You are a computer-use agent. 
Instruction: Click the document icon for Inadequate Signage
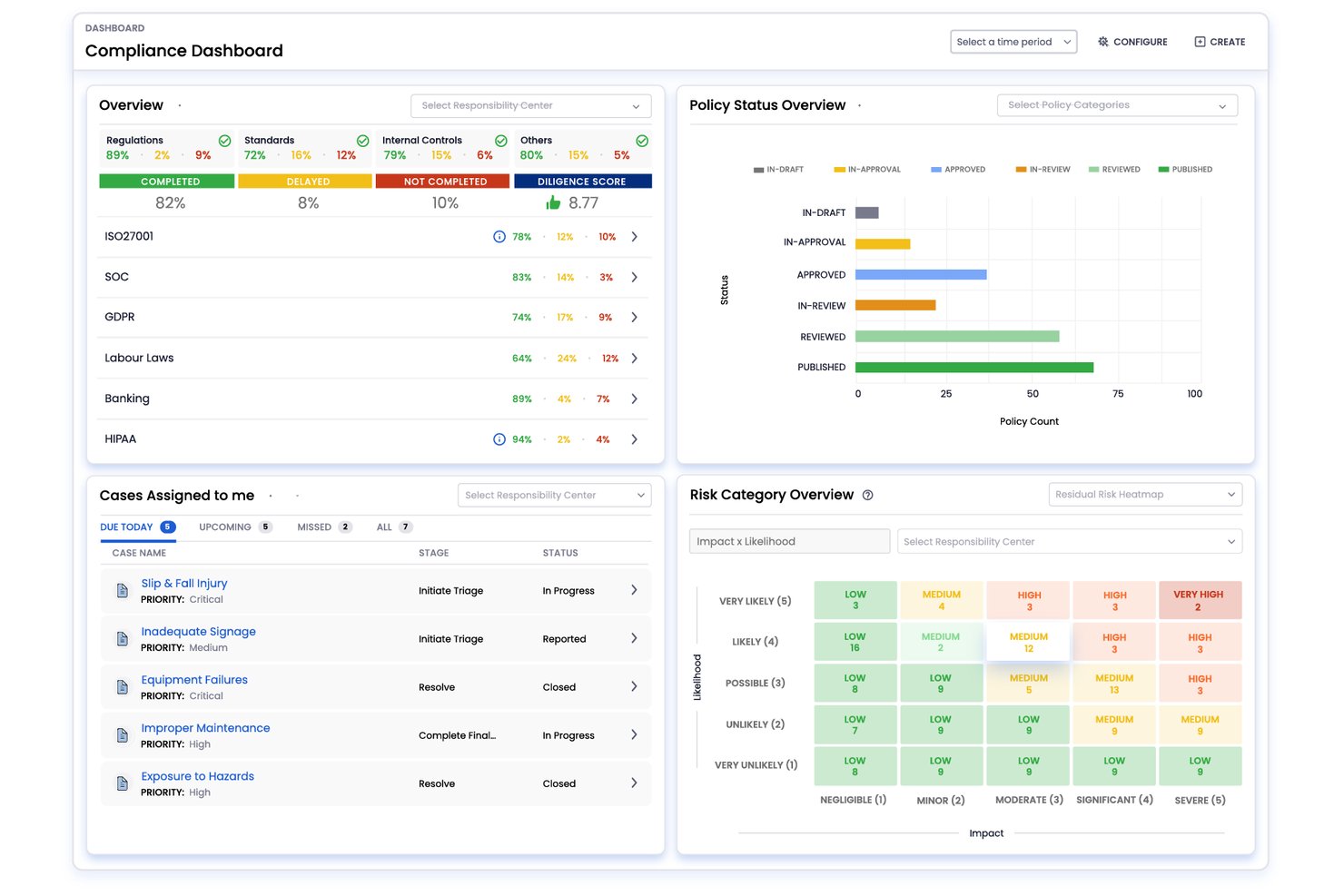pyautogui.click(x=123, y=639)
